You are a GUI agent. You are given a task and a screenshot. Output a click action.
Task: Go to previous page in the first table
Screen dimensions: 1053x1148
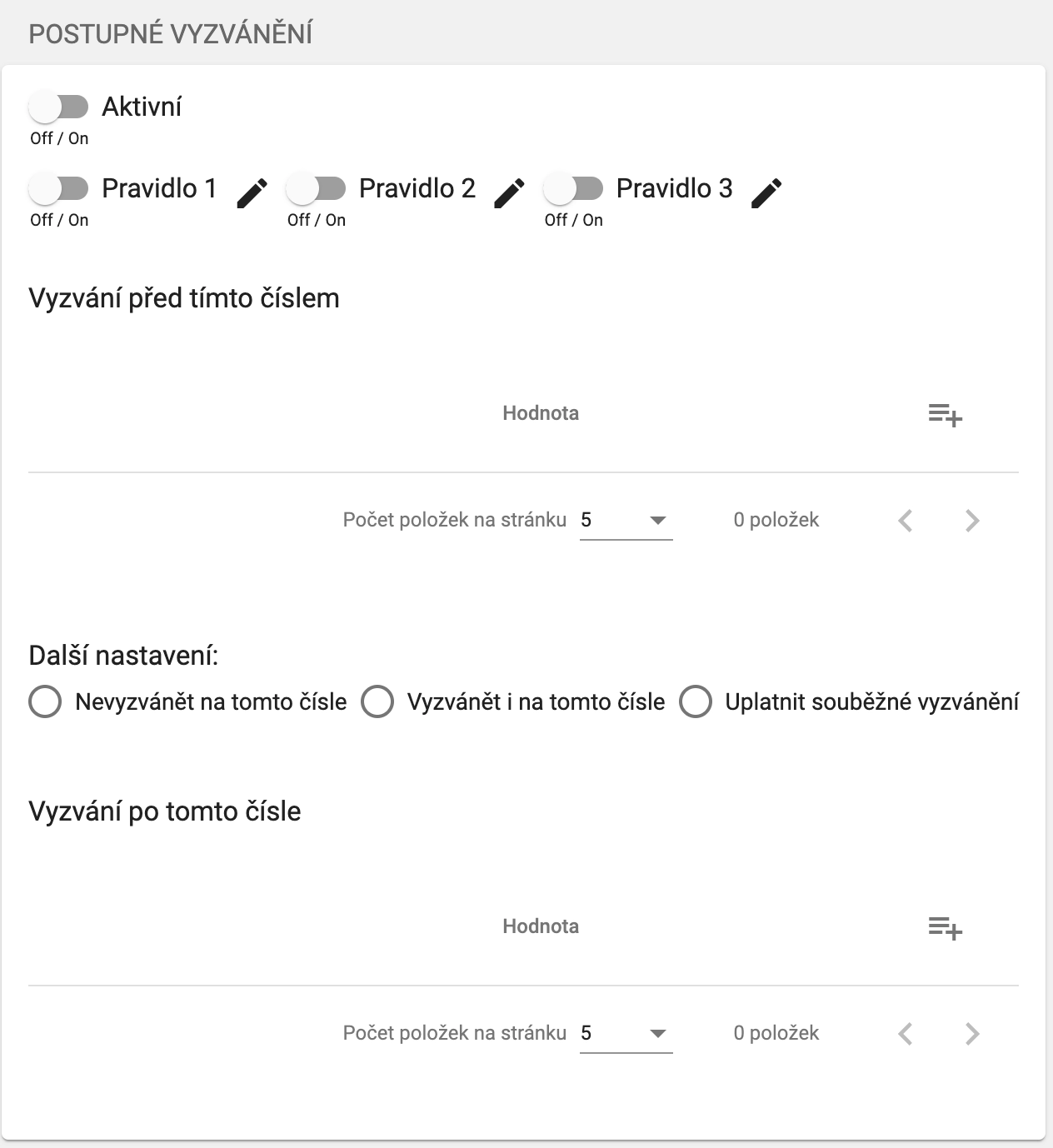(x=906, y=520)
